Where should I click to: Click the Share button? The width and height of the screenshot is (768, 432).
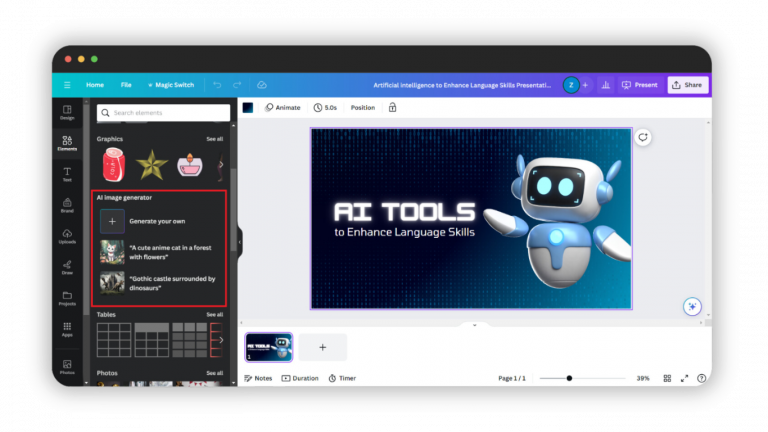coord(687,85)
